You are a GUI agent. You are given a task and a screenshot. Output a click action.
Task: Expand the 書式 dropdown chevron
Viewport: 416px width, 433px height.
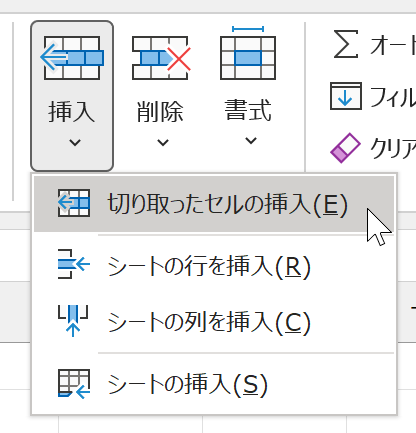pyautogui.click(x=251, y=141)
